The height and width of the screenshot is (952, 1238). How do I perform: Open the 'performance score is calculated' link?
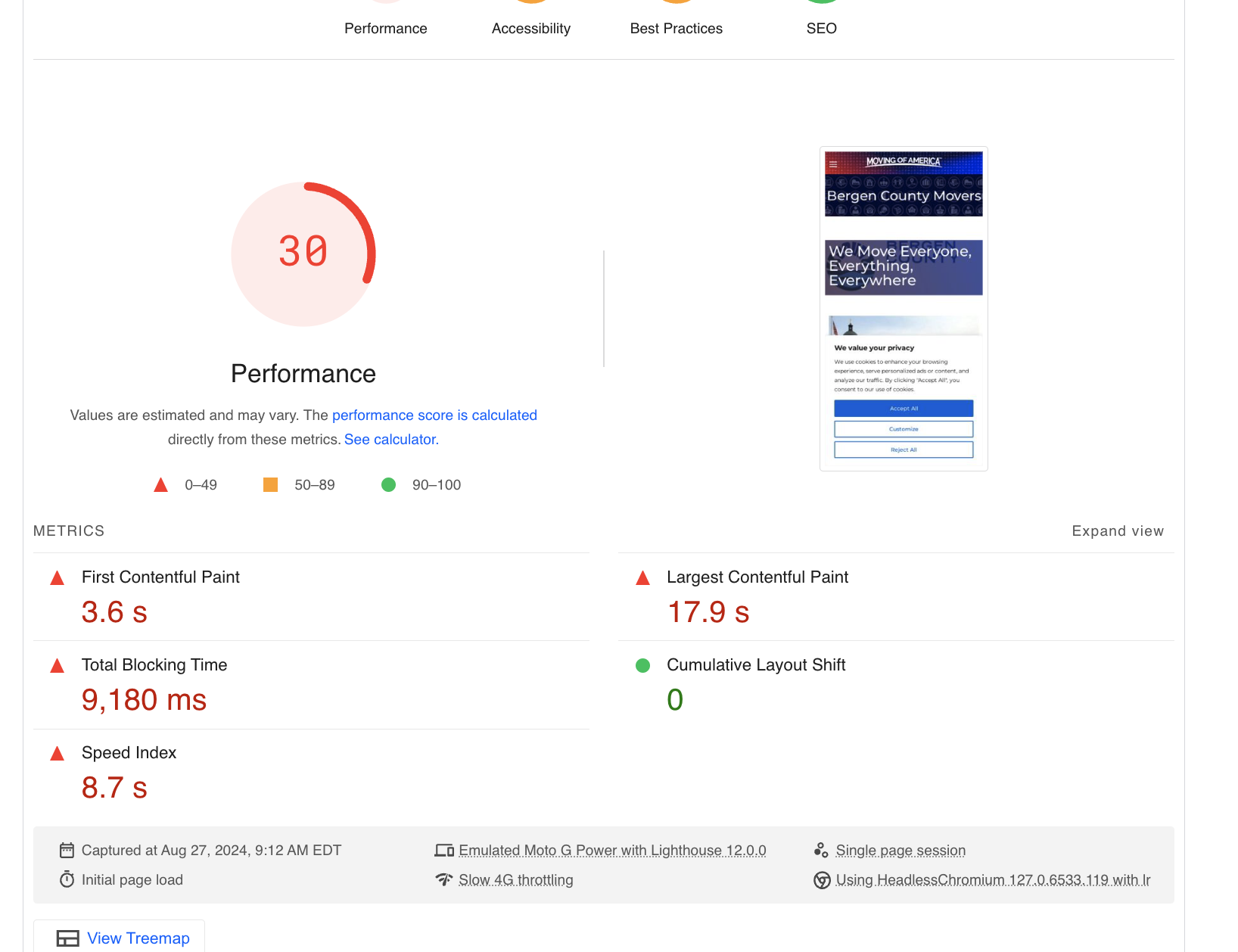(x=434, y=415)
